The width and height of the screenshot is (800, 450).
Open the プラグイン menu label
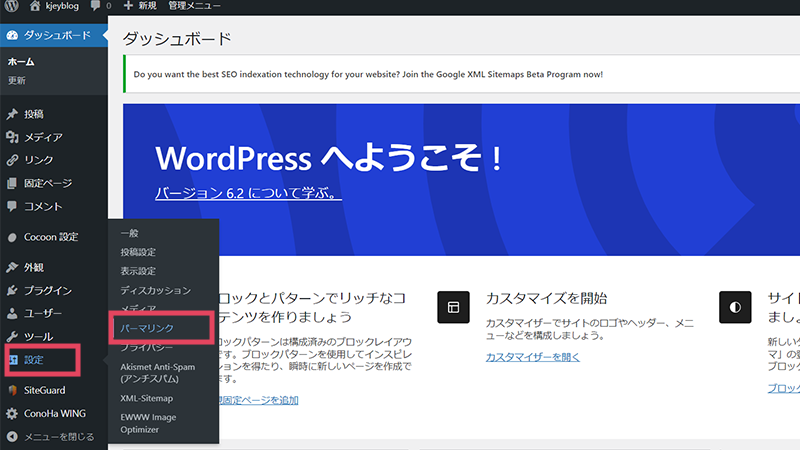pos(48,290)
